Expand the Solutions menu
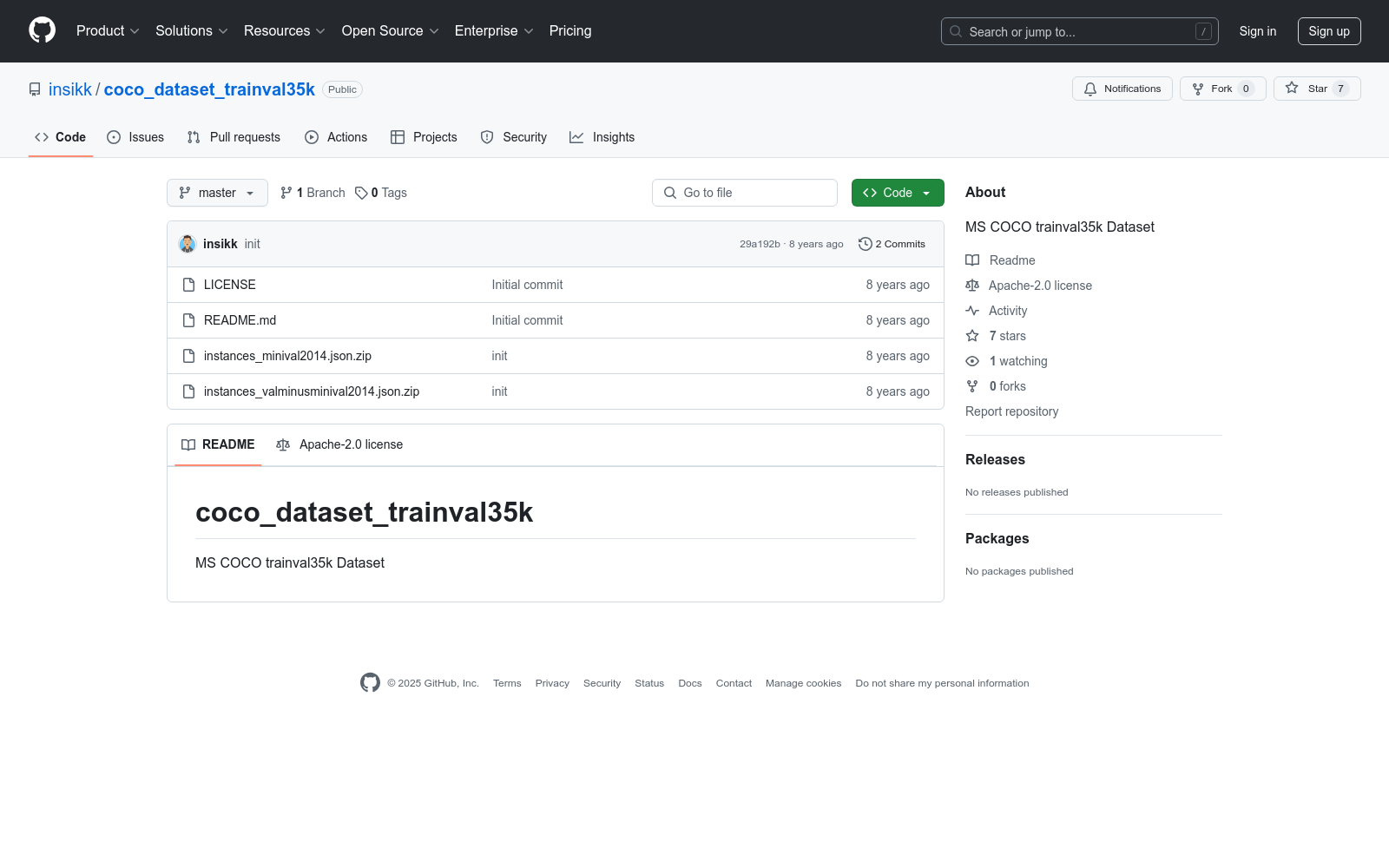The image size is (1389, 868). click(192, 31)
